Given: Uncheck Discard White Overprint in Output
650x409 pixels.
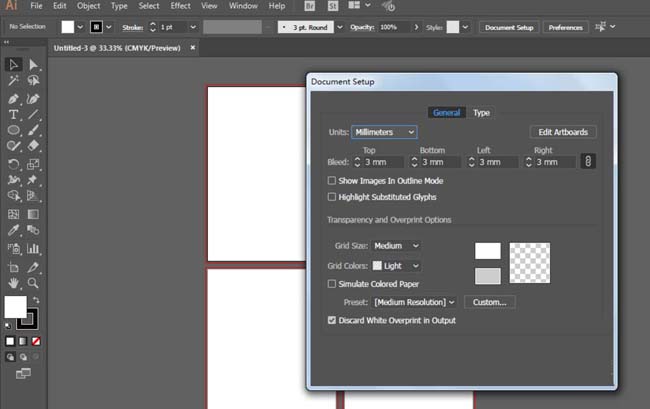Looking at the screenshot, I should point(333,321).
